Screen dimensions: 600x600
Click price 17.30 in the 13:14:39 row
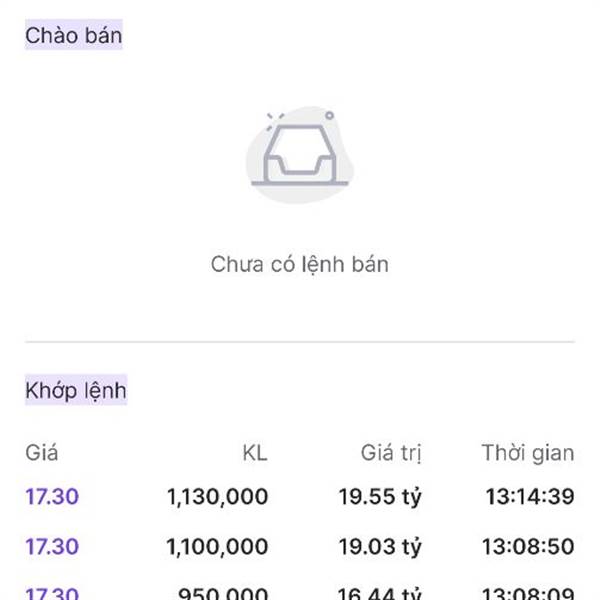tap(52, 496)
